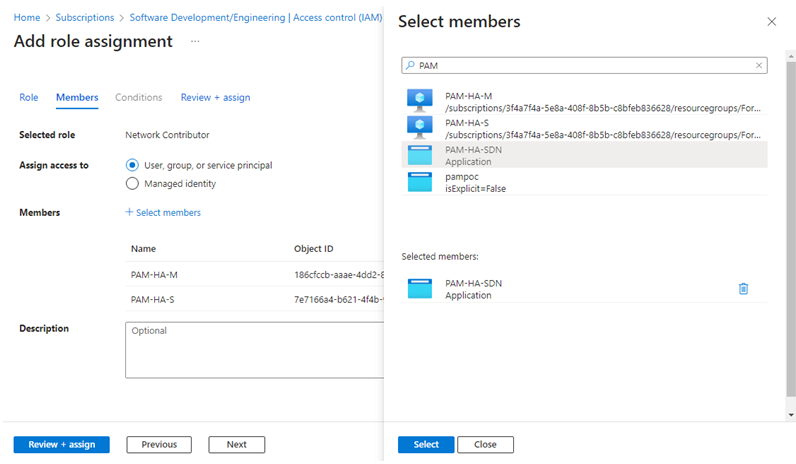Go to the Review + assign tab
Screen dimensions: 796x464
[x=215, y=97]
